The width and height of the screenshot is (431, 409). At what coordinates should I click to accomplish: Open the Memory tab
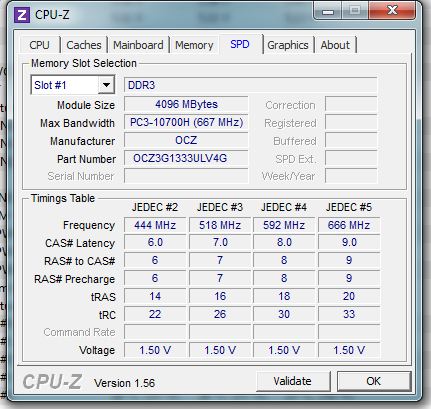coord(194,45)
